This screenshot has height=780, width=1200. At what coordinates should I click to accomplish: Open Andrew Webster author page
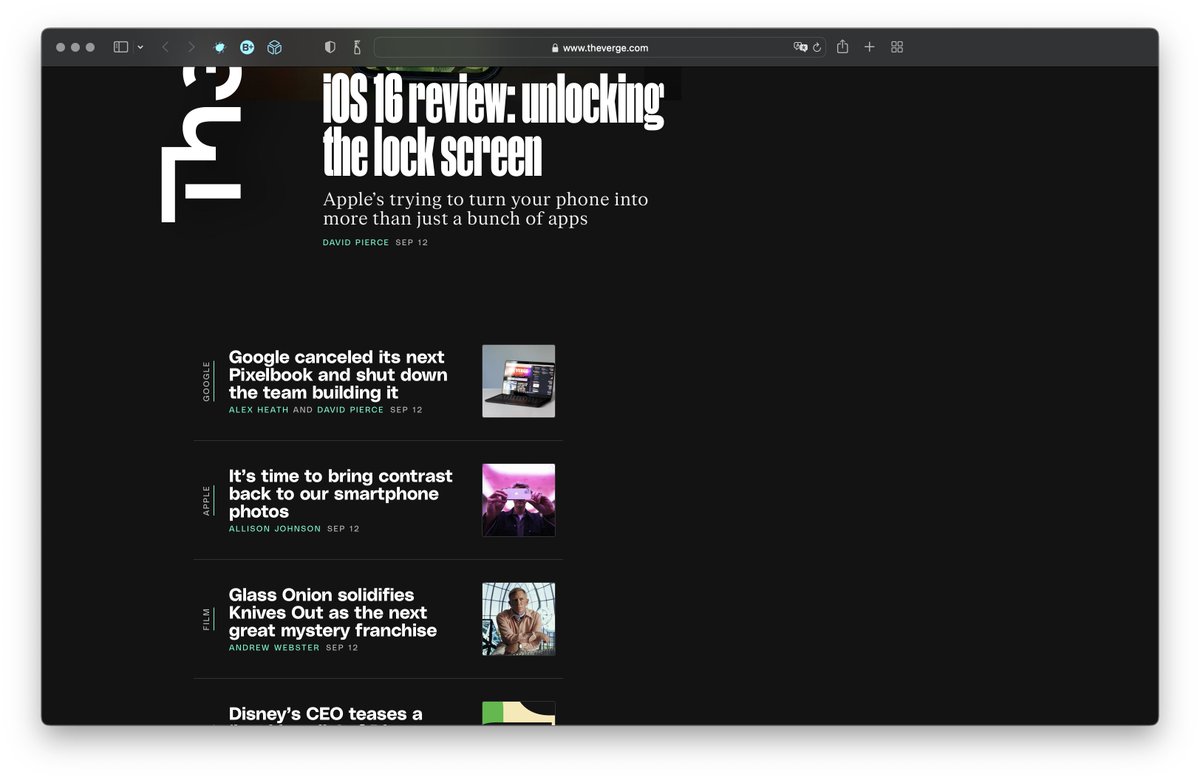click(274, 648)
